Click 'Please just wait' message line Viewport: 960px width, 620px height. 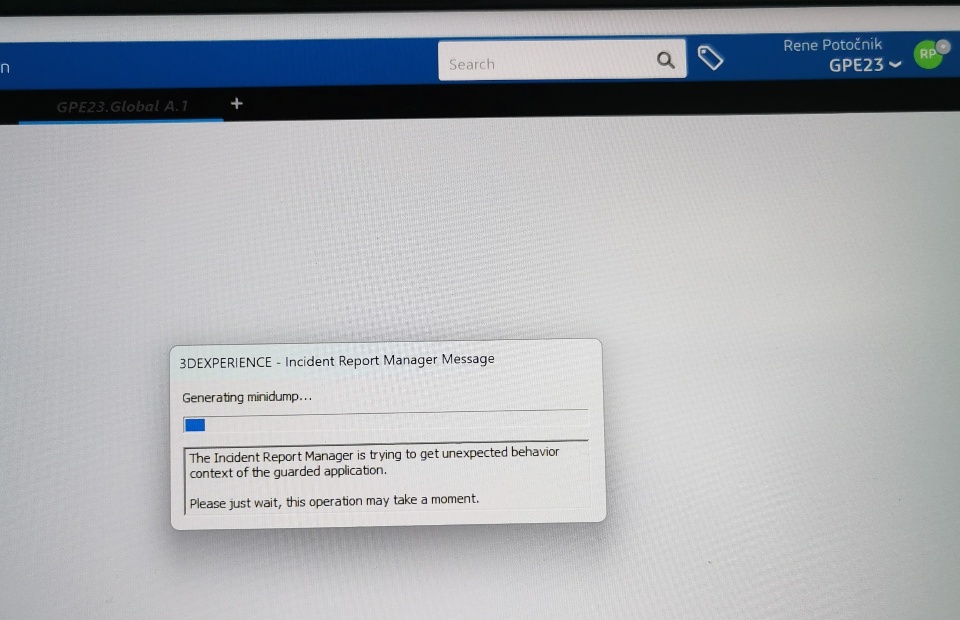click(x=334, y=501)
